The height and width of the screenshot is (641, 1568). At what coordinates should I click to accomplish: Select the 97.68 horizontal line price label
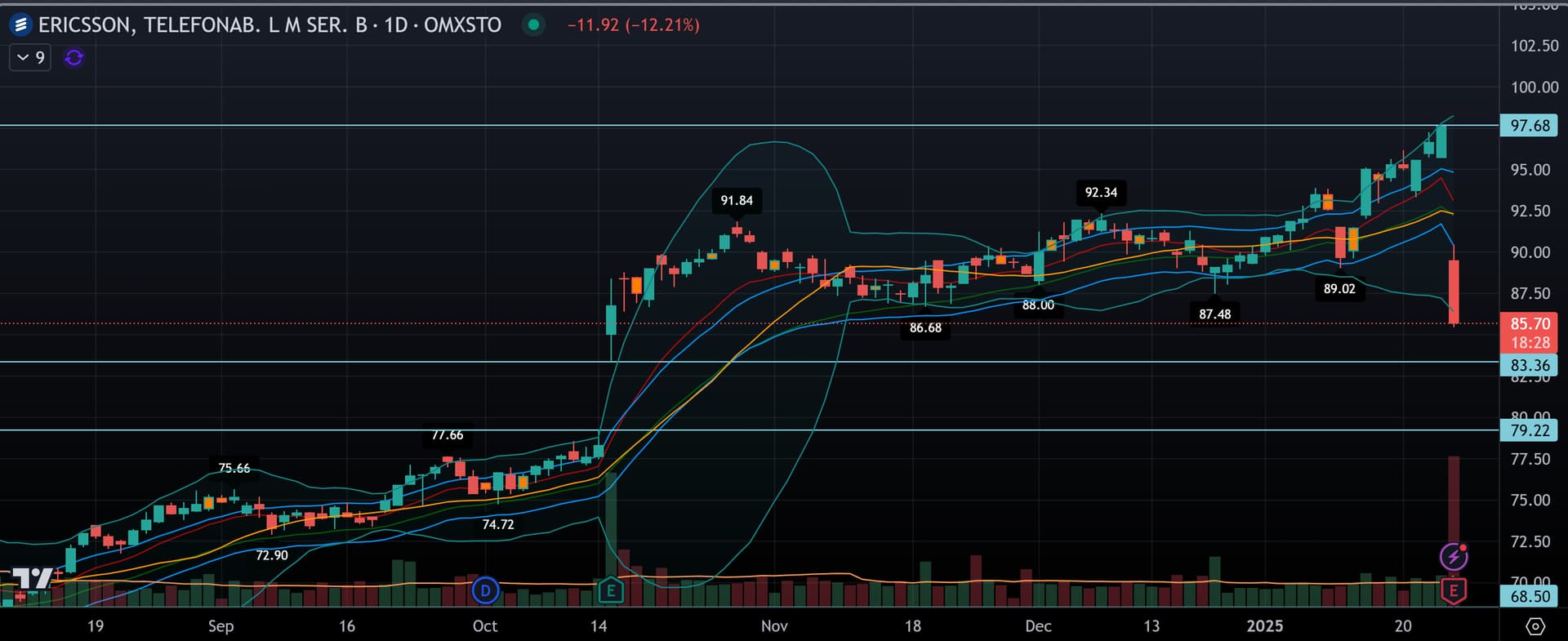click(x=1529, y=126)
